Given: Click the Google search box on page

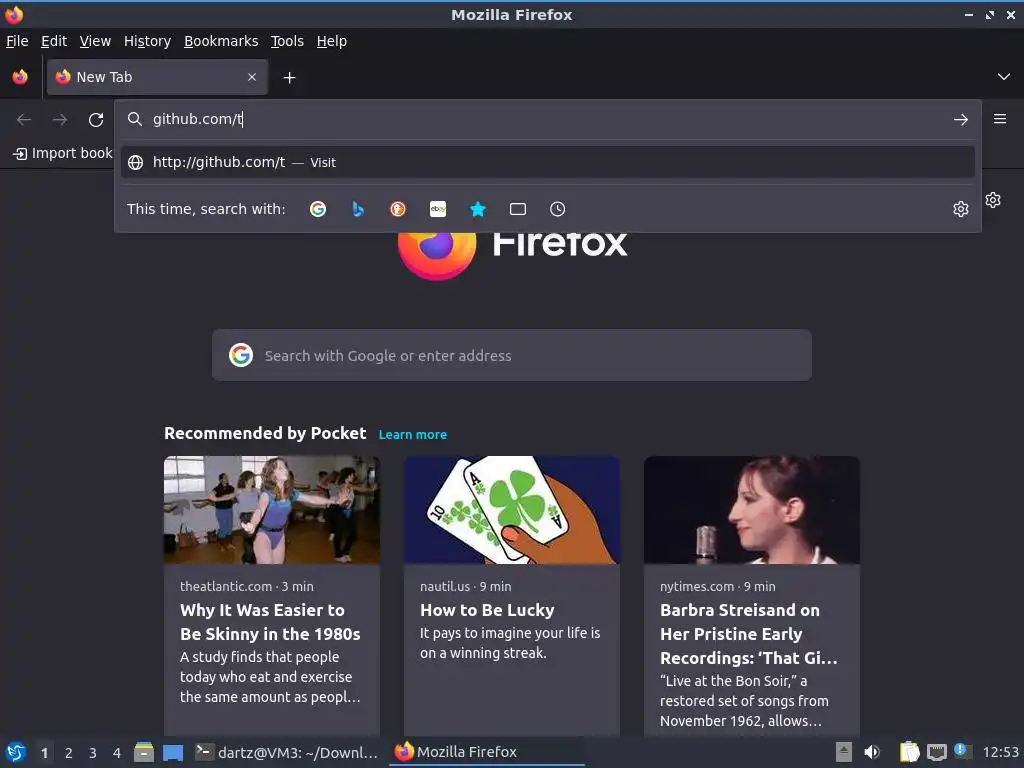Looking at the screenshot, I should tap(512, 355).
